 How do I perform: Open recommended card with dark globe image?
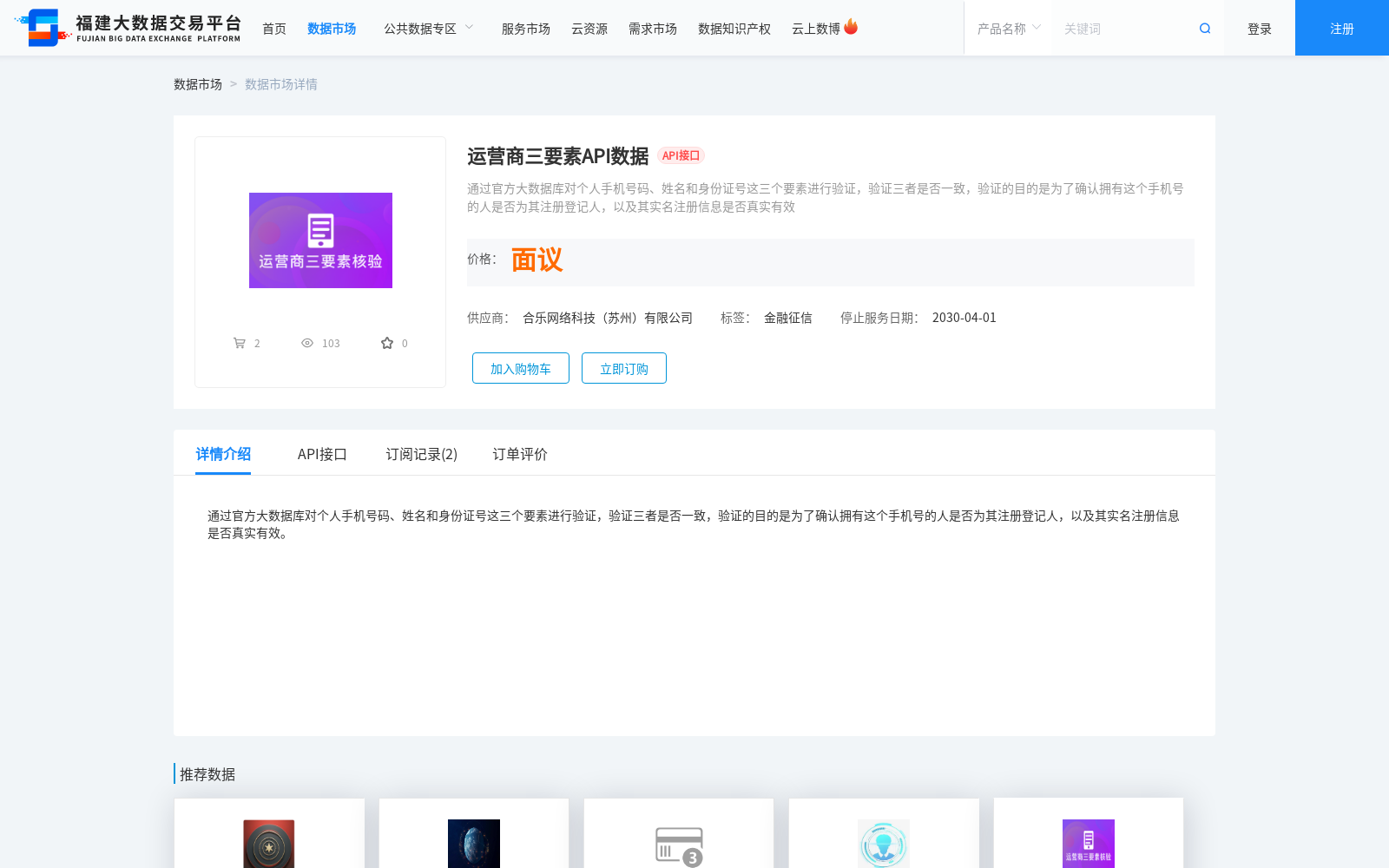coord(474,833)
